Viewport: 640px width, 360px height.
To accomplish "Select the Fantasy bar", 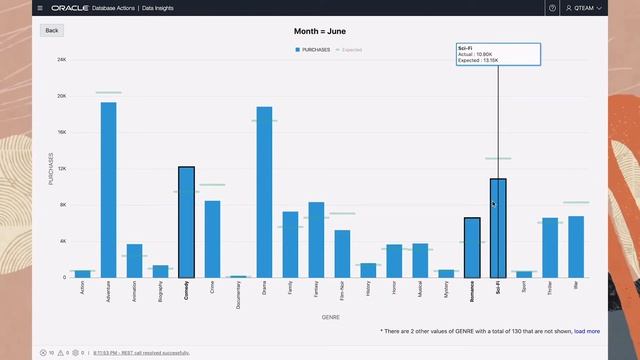I will coord(316,240).
